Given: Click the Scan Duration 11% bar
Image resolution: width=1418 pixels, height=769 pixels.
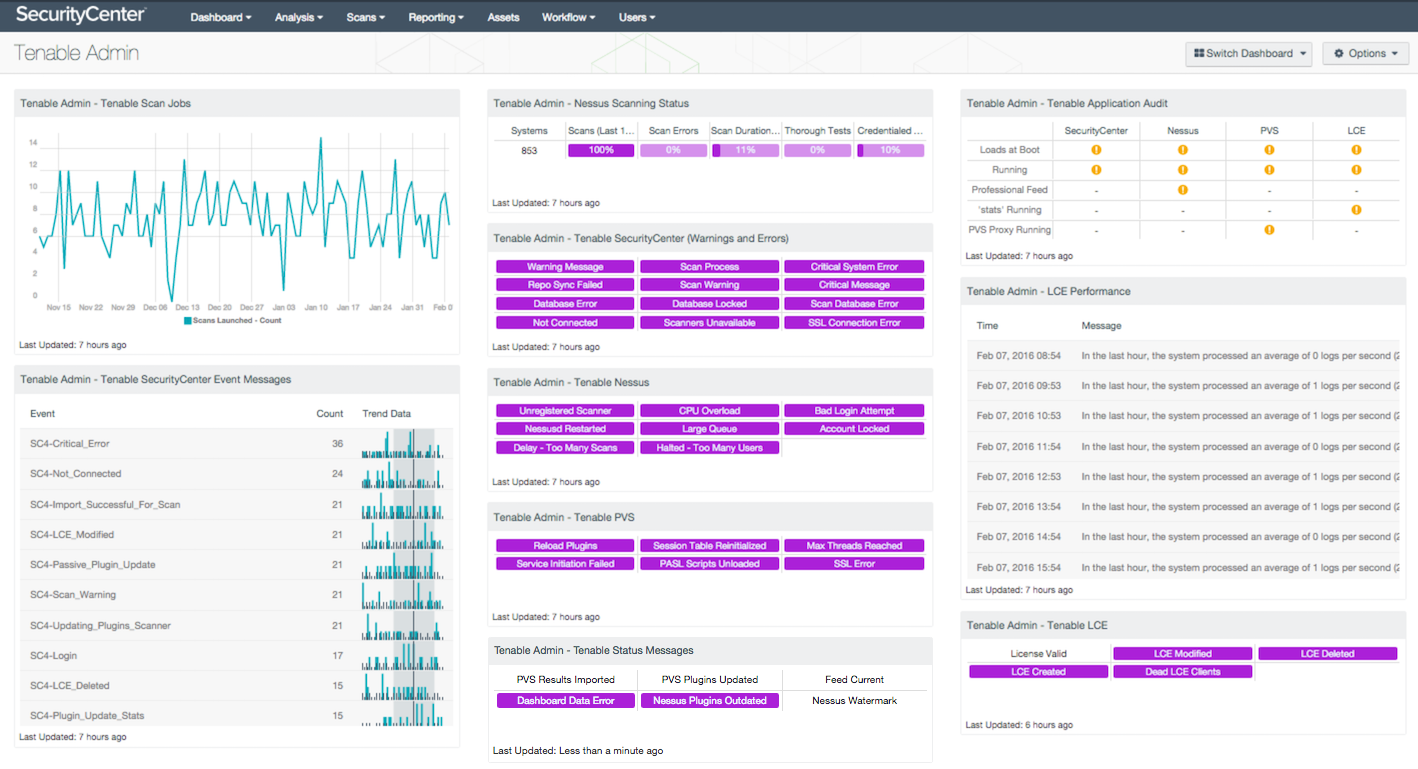Looking at the screenshot, I should [x=745, y=151].
